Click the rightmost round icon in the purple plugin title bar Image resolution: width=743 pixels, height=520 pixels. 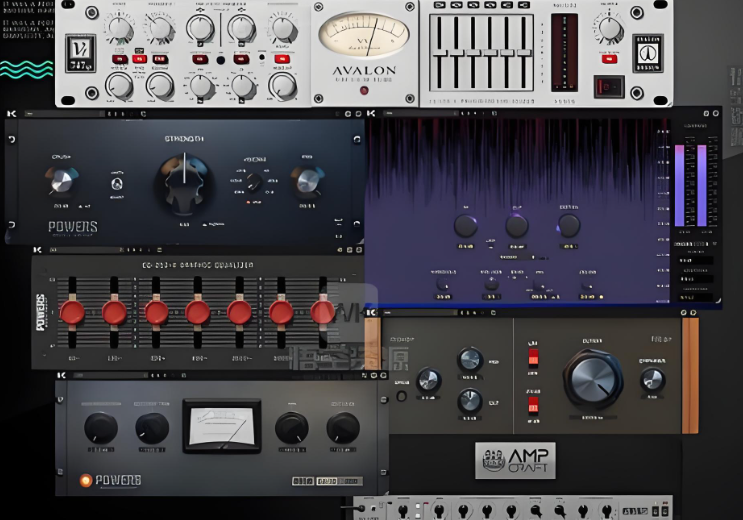[x=716, y=113]
